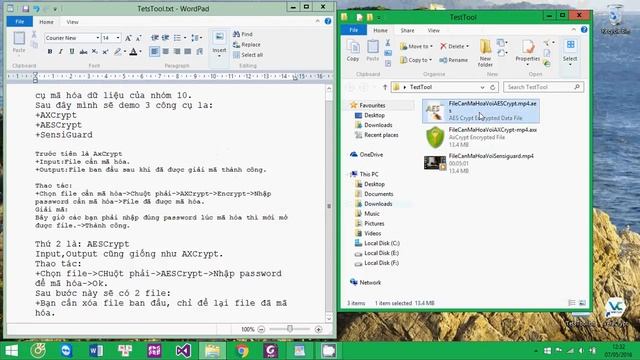Click Rename in Explorer ribbon

pyautogui.click(x=453, y=60)
